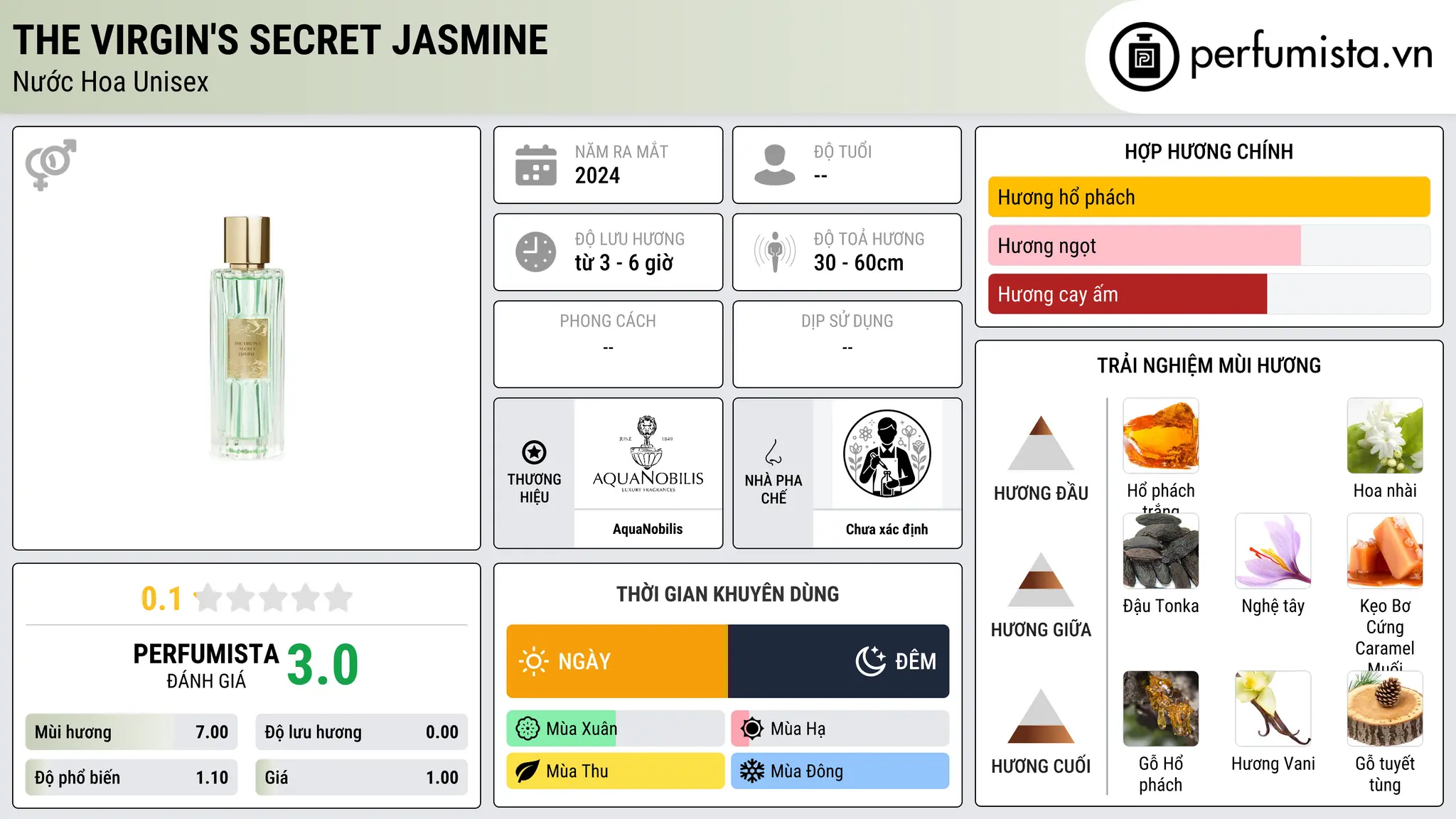
Task: Click the subtitle Nước Hoa Unisex
Action: (111, 82)
